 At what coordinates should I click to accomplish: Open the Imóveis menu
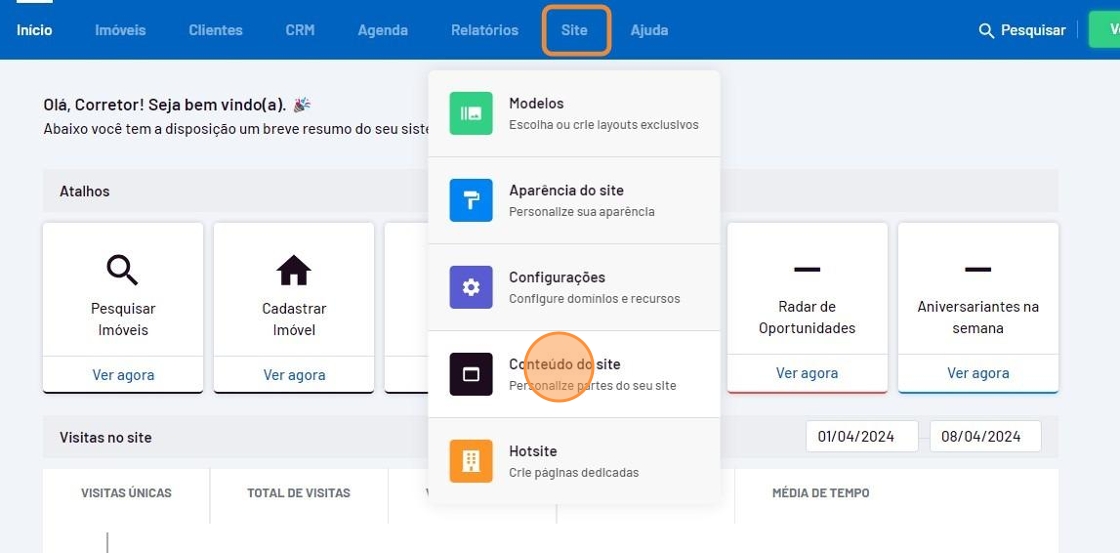click(120, 30)
